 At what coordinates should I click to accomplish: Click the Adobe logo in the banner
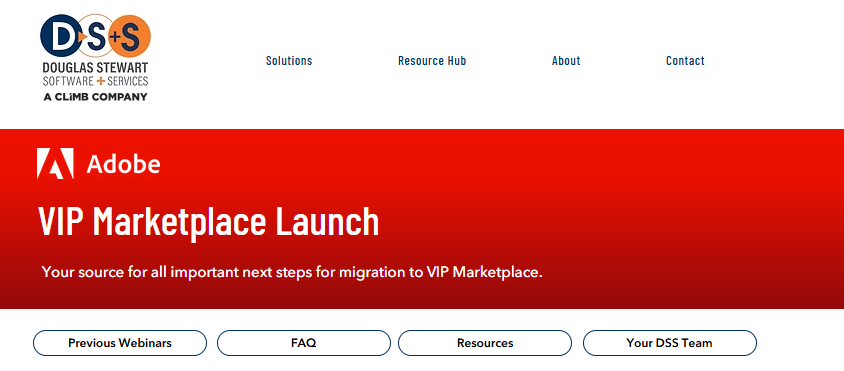click(x=99, y=164)
